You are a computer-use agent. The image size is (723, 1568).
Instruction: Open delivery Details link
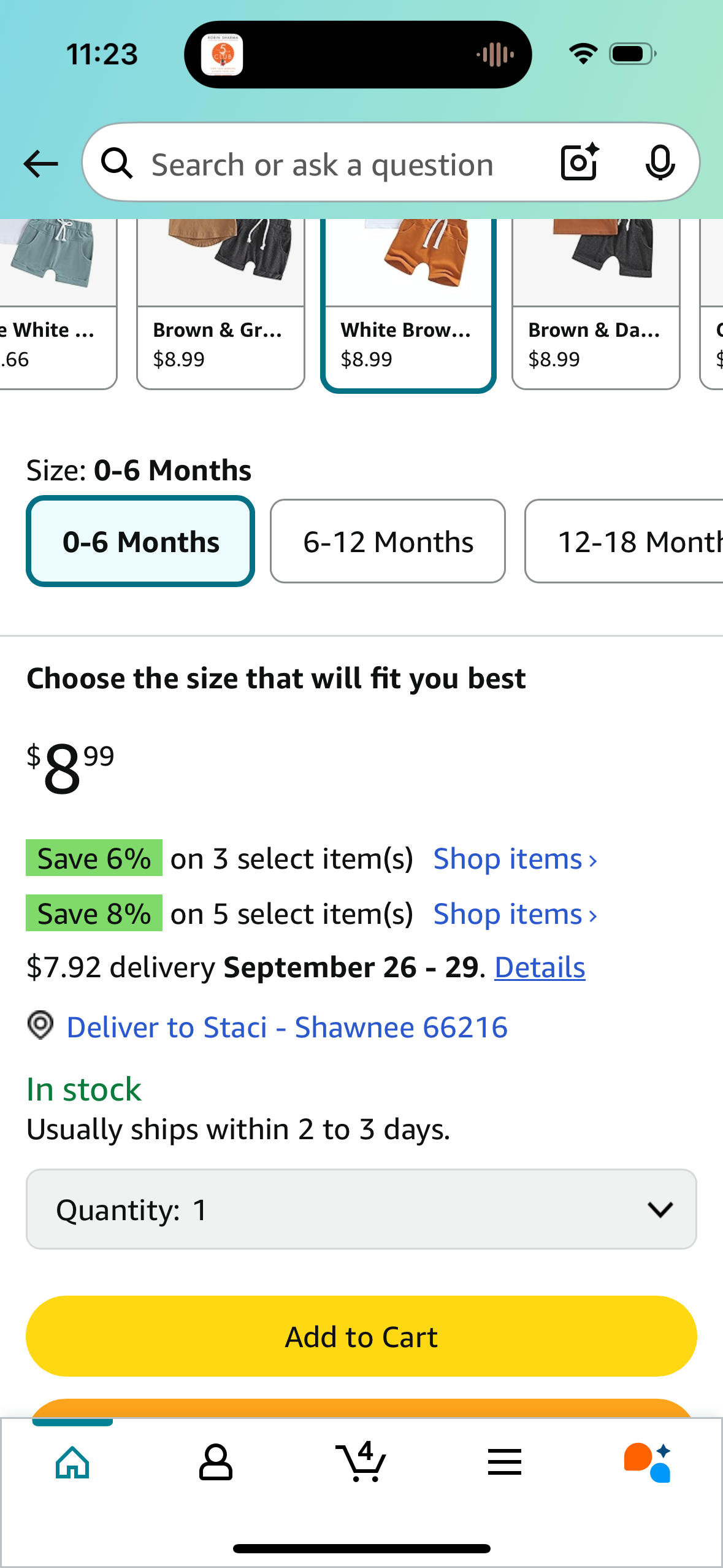pos(540,967)
